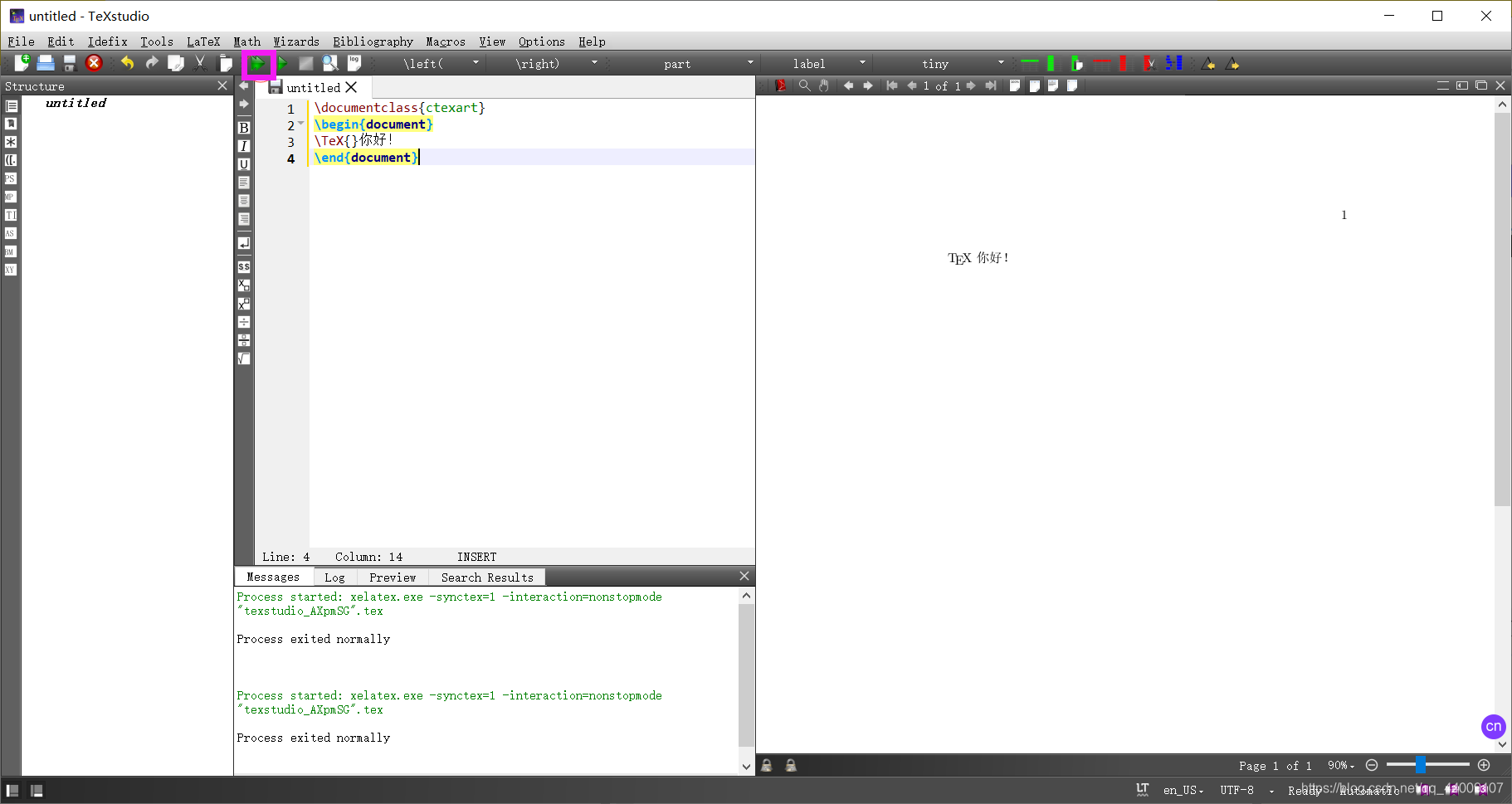This screenshot has height=804, width=1512.
Task: Toggle the bottom messages panel status icon
Action: (37, 791)
